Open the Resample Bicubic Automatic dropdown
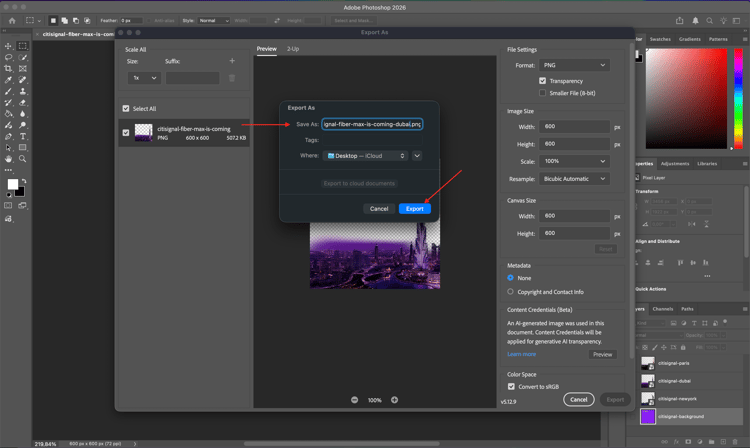The image size is (750, 448). (575, 178)
